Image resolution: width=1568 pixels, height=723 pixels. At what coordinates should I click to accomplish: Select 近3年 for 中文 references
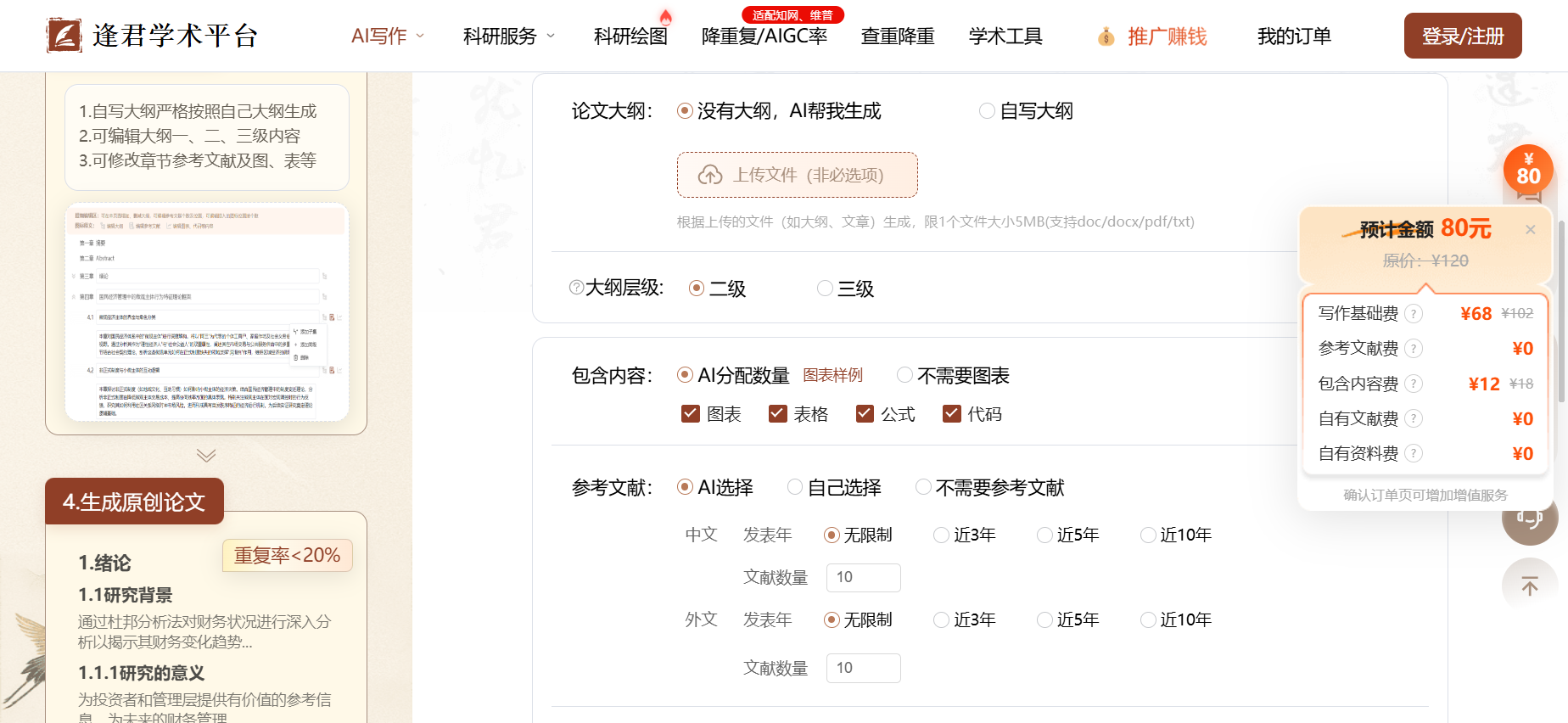965,535
